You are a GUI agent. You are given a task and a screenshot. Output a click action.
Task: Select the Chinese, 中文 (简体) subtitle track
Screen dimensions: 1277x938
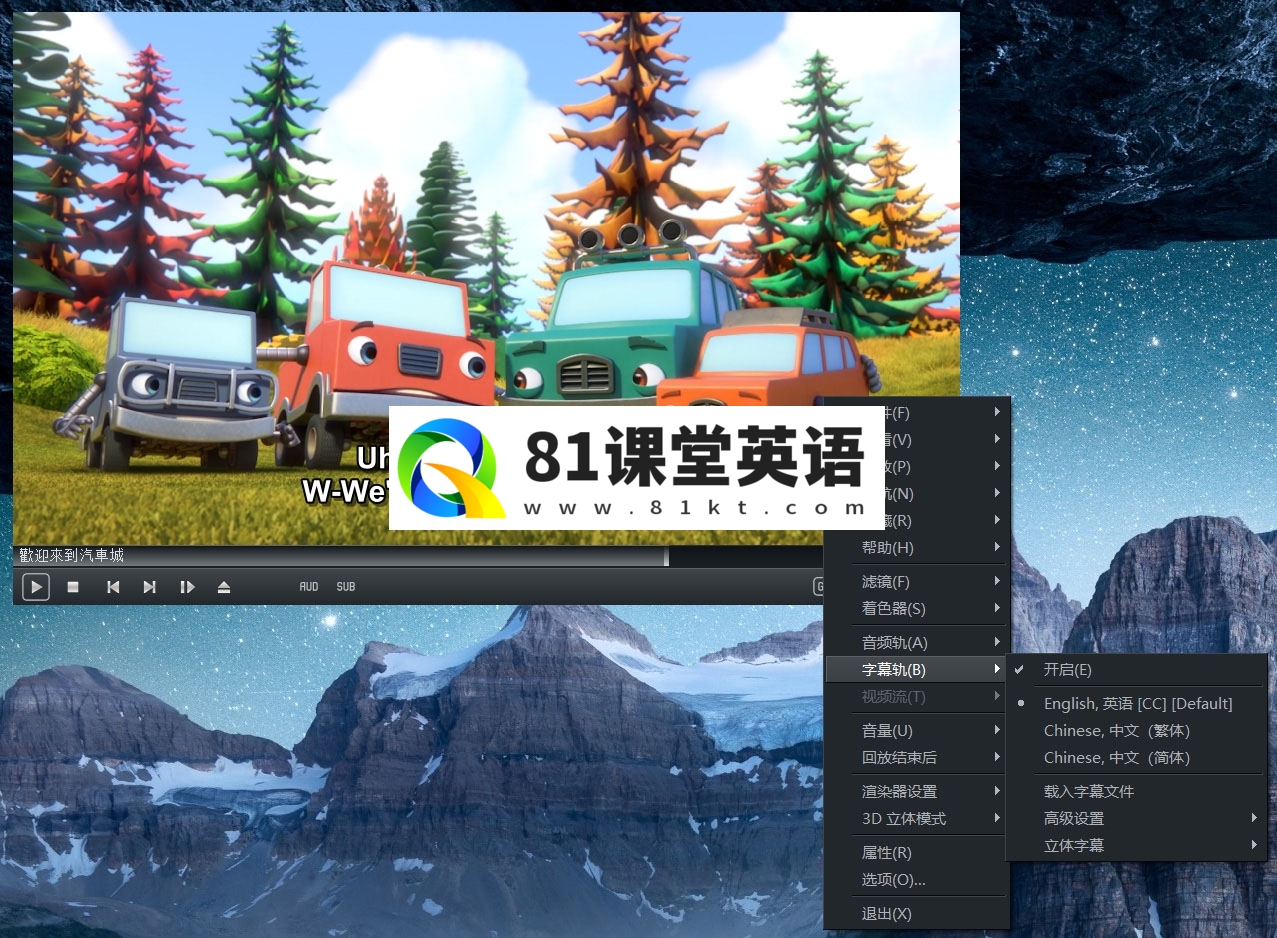(1137, 758)
